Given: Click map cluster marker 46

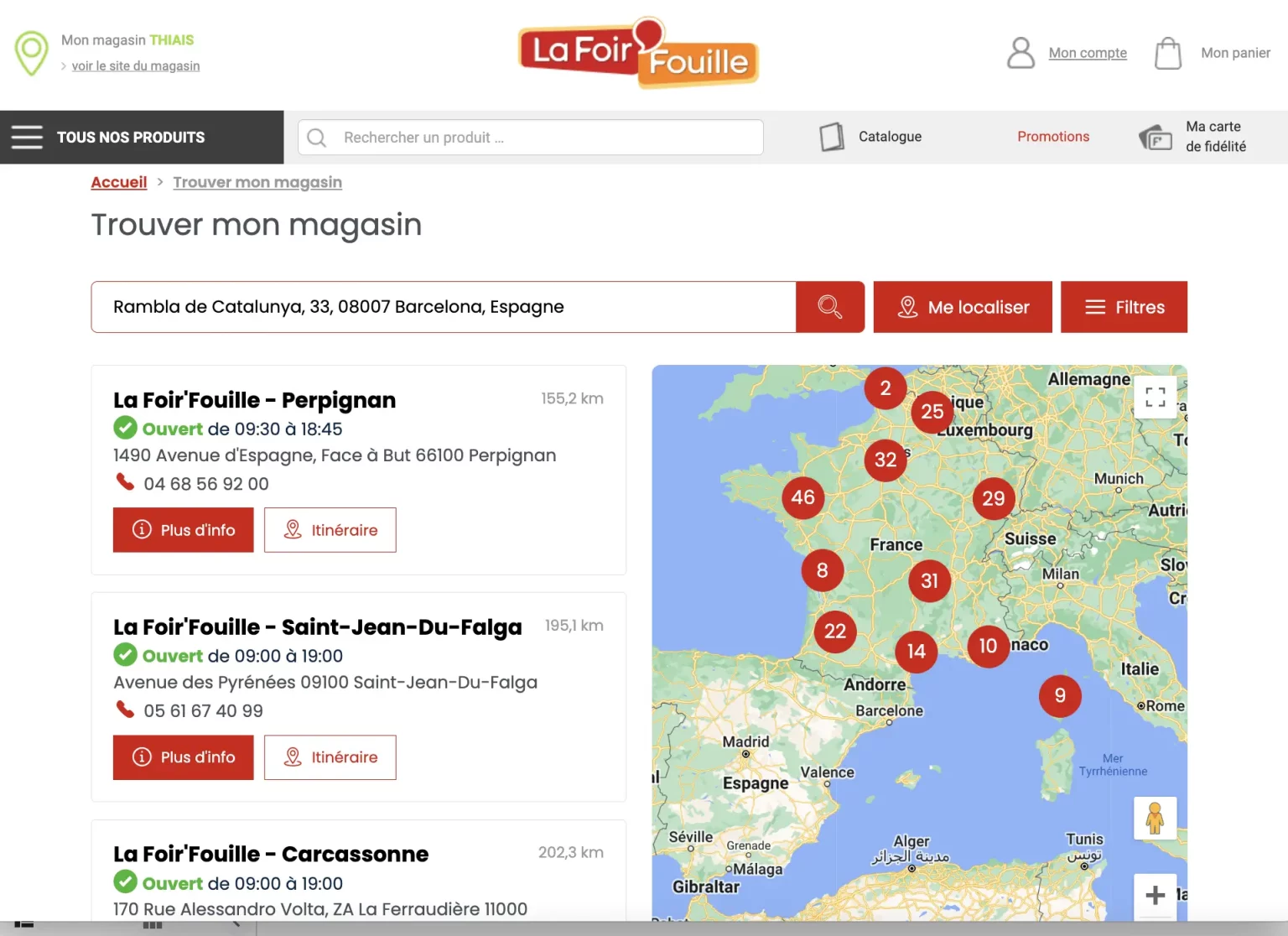Looking at the screenshot, I should 803,497.
